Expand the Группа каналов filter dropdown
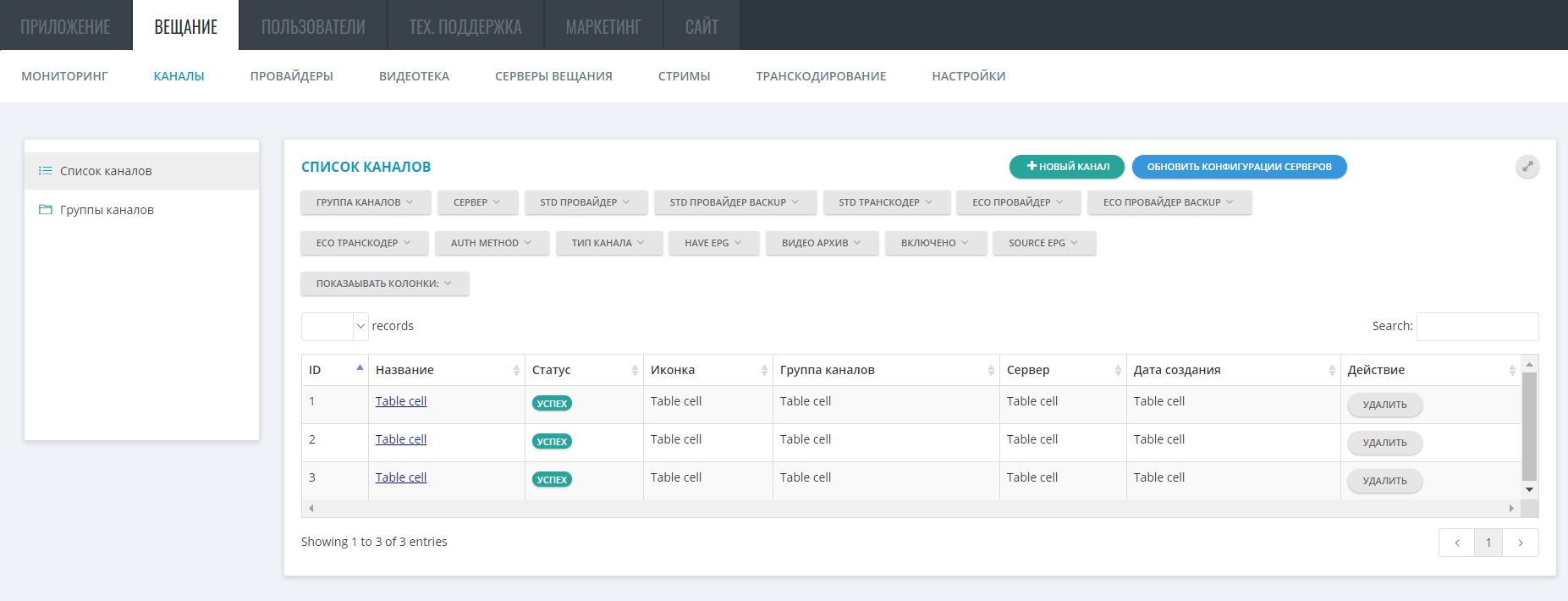This screenshot has width=1568, height=601. (365, 202)
